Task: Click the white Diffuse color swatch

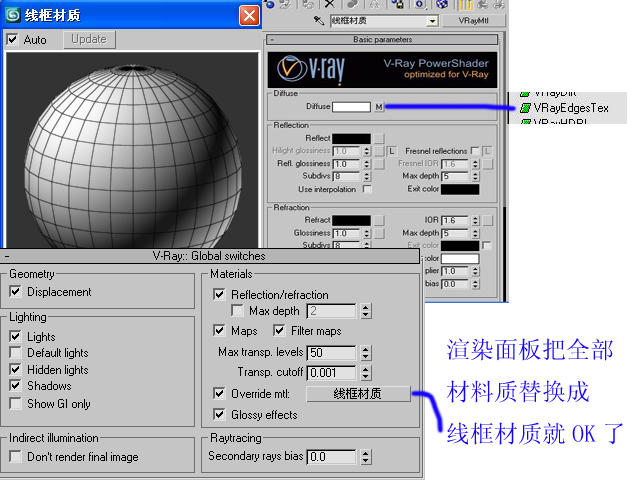Action: point(351,106)
